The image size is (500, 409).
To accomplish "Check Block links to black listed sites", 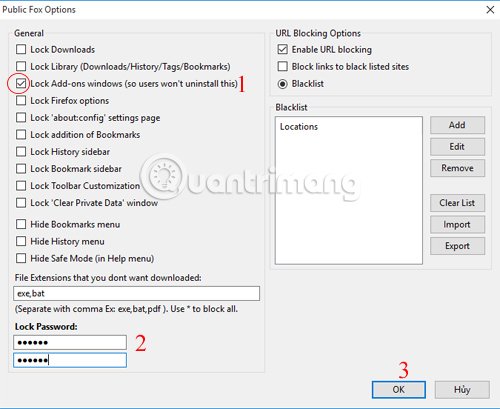I will (x=282, y=66).
